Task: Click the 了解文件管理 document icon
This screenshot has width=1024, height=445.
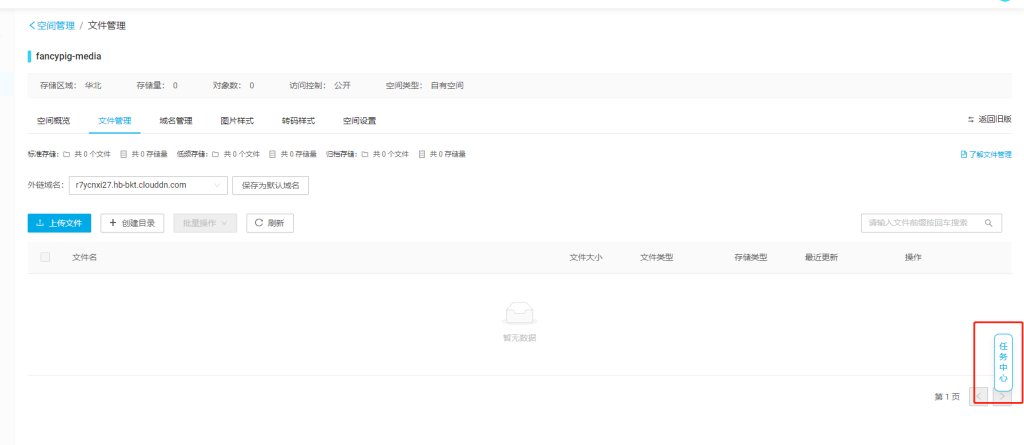Action: click(964, 155)
